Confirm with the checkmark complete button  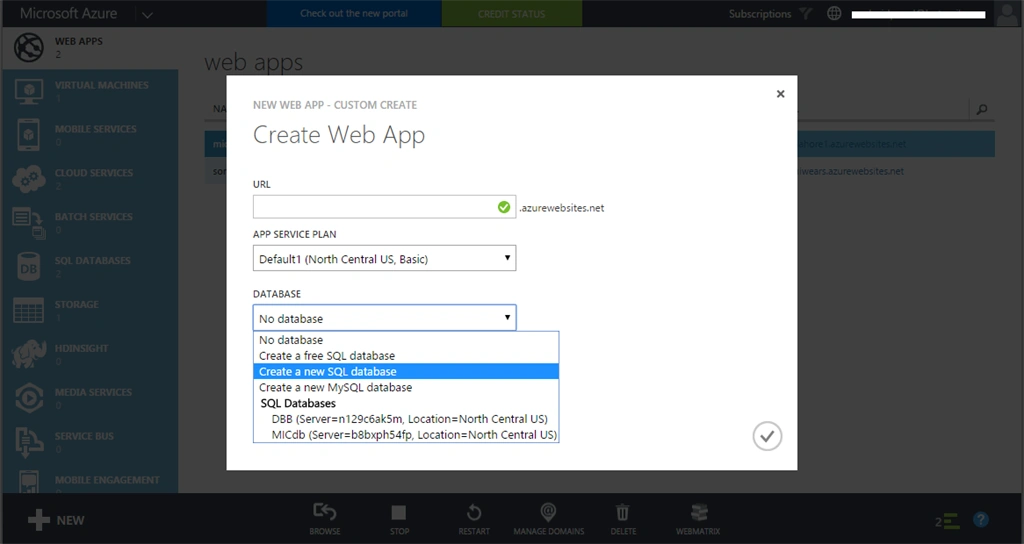coord(767,436)
